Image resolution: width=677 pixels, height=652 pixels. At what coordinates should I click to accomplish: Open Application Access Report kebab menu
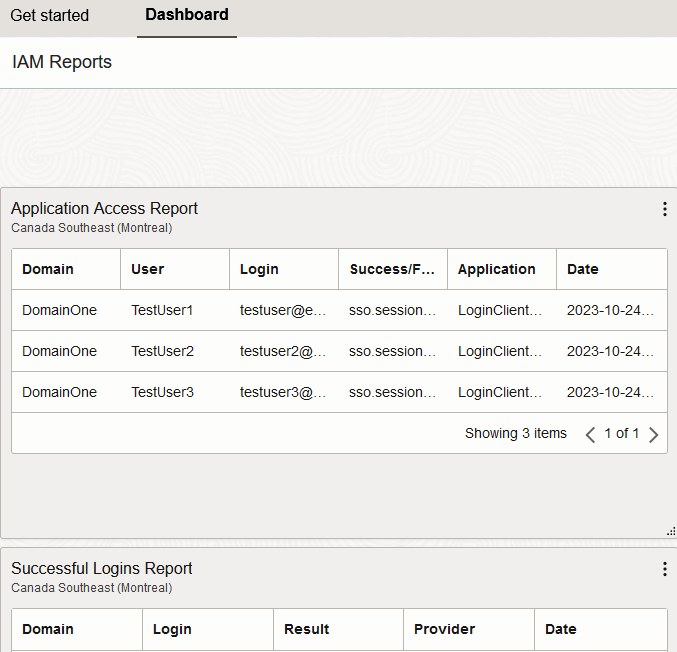(x=664, y=209)
